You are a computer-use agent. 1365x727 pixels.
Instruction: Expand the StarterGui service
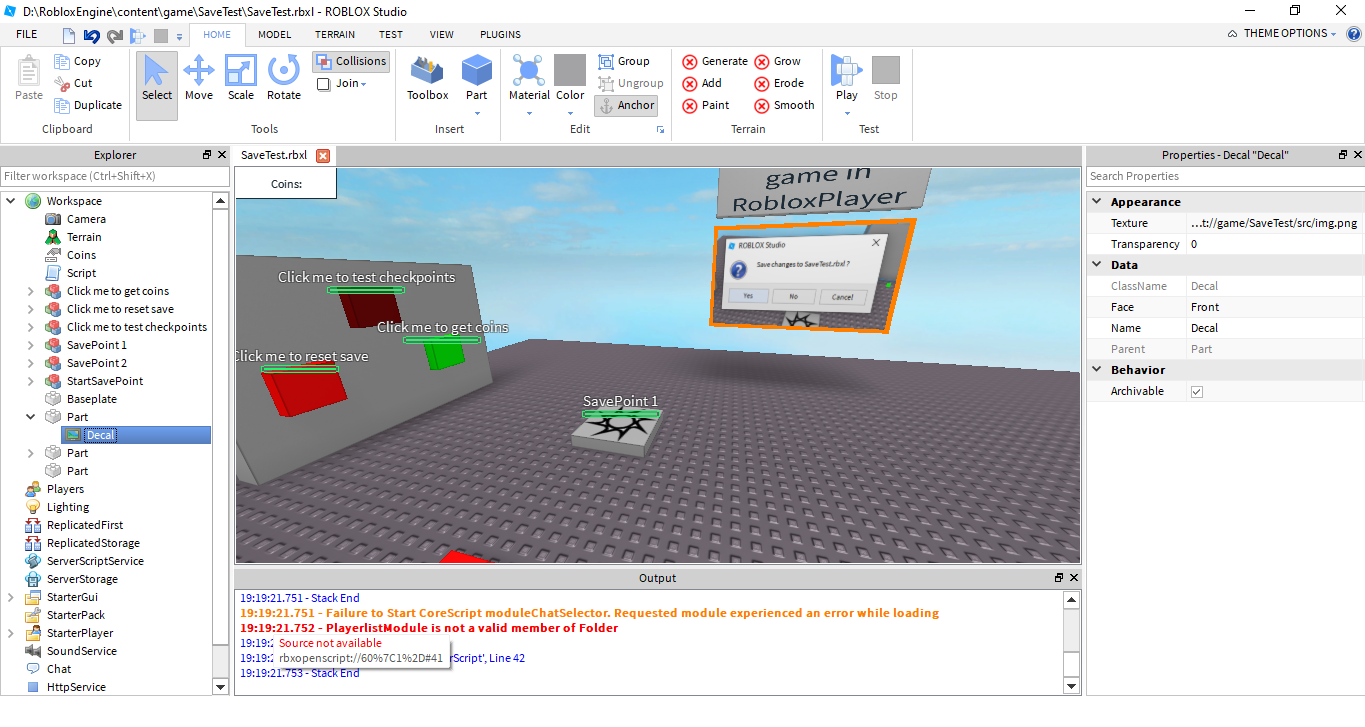pos(11,597)
